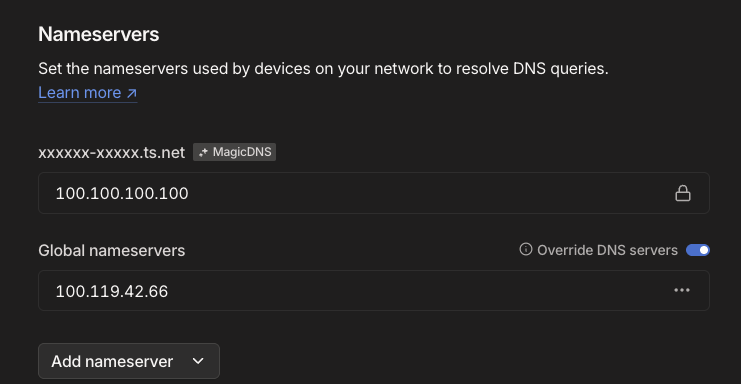The width and height of the screenshot is (741, 384).
Task: Click the Add nameserver button
Action: [x=129, y=361]
